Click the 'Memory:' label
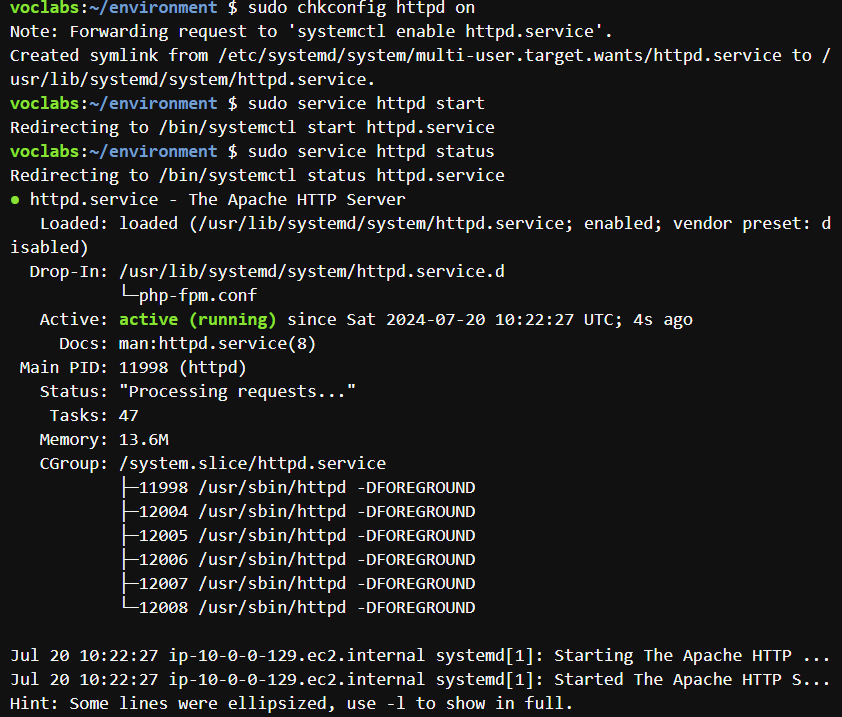842x717 pixels. tap(74, 440)
